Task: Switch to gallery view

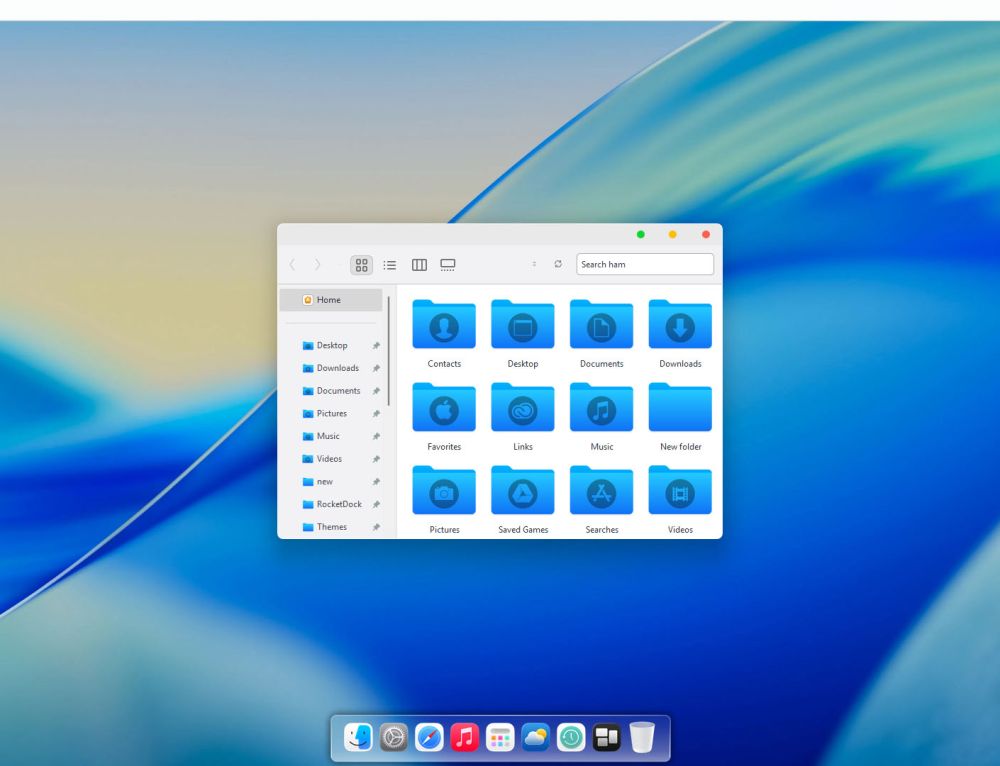Action: coord(447,264)
